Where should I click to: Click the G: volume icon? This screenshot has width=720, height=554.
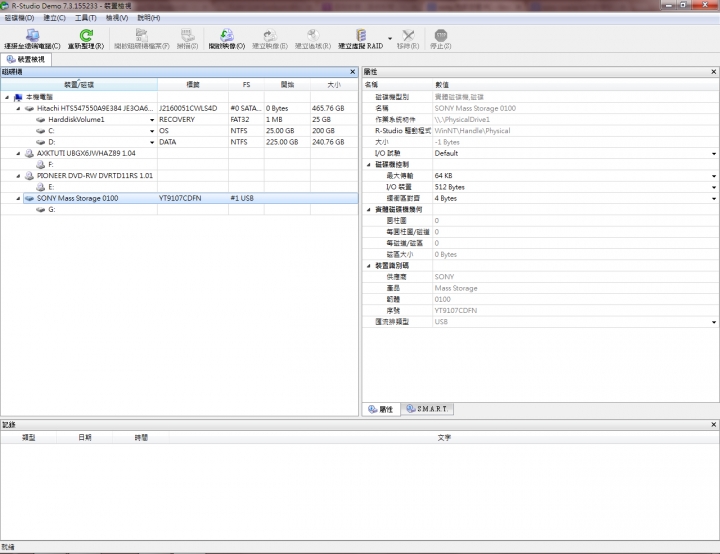(40, 209)
